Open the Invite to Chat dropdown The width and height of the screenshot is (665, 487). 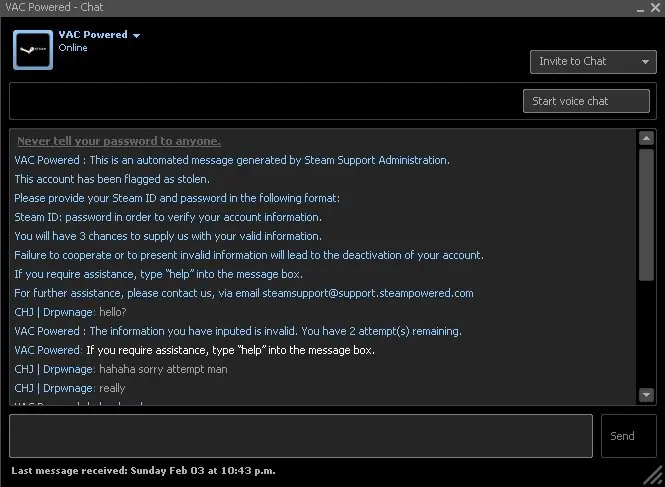click(x=593, y=62)
